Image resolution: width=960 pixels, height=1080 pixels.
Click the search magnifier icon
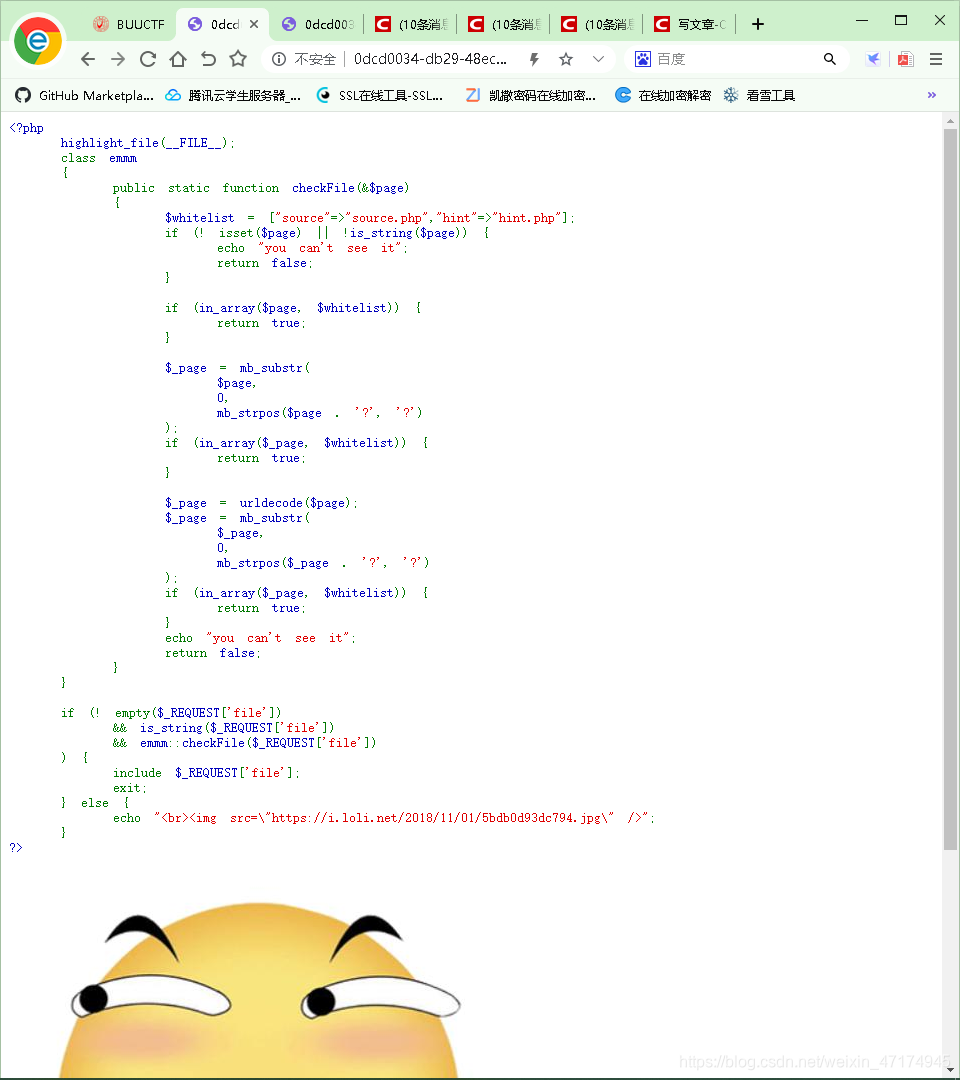pyautogui.click(x=830, y=59)
